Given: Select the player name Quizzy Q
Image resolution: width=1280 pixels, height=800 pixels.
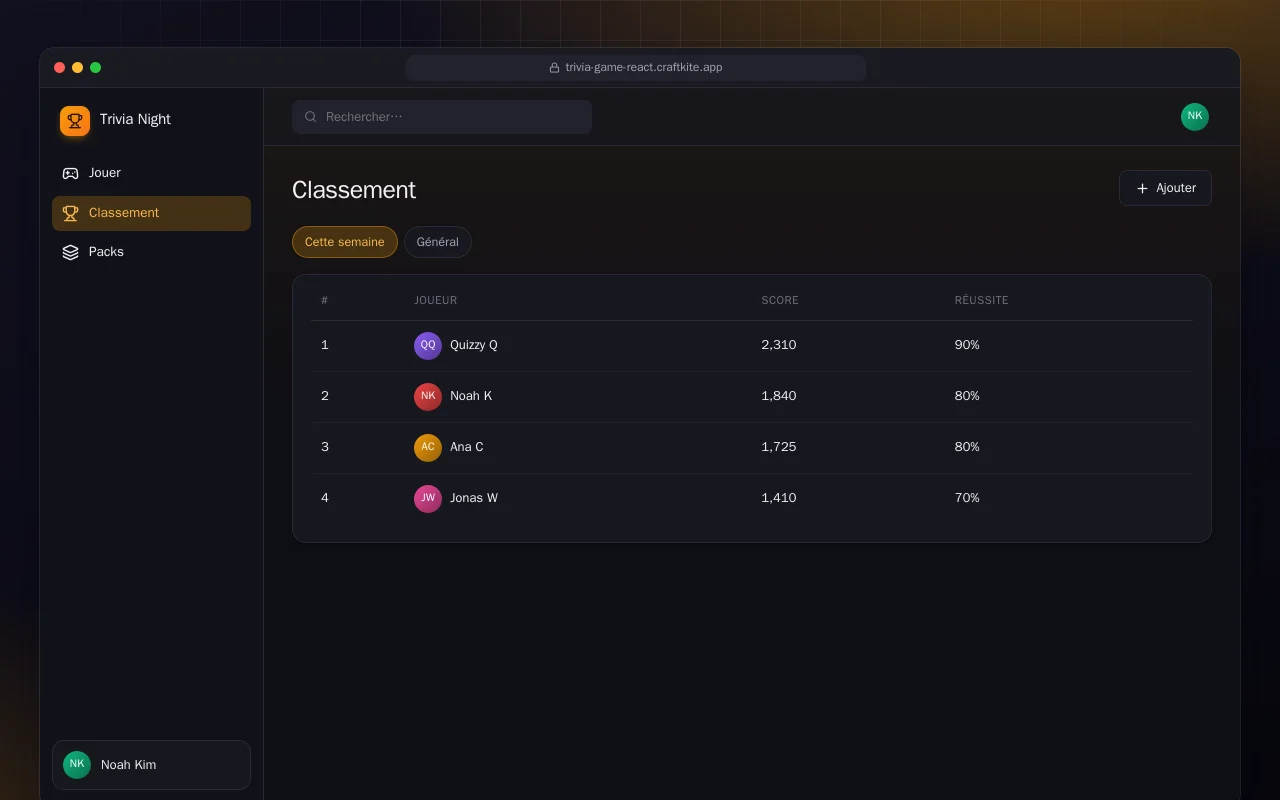Looking at the screenshot, I should click(474, 345).
